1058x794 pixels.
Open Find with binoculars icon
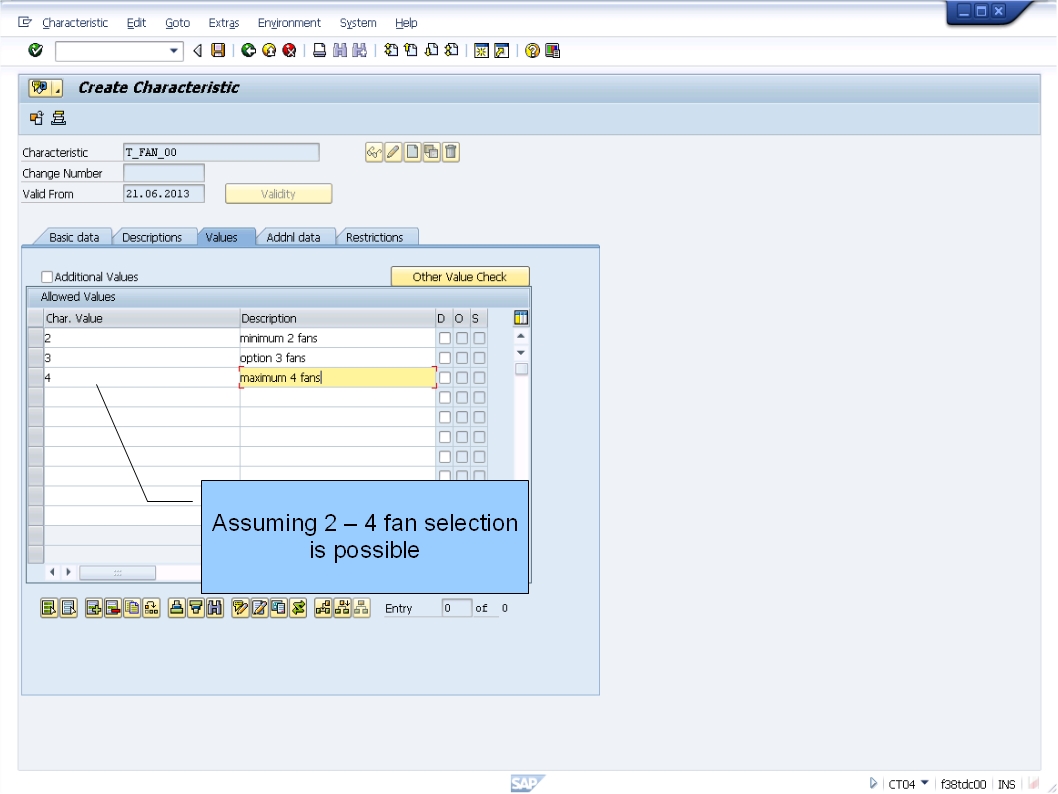tap(340, 50)
